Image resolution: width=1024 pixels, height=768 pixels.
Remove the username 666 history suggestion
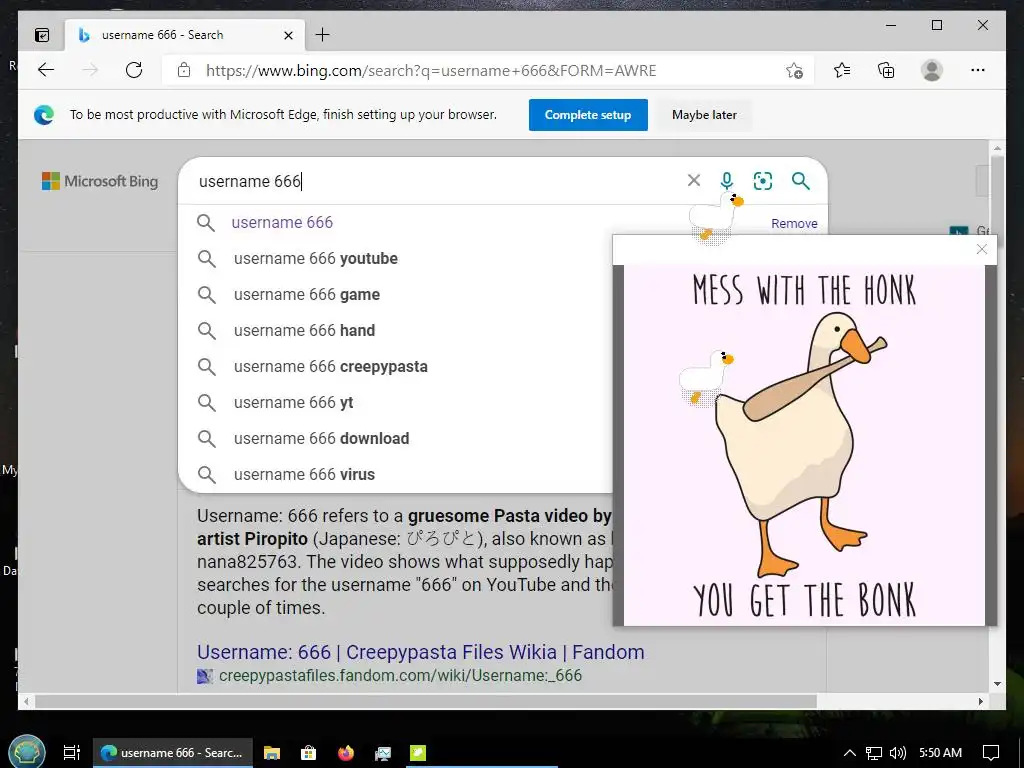[794, 223]
